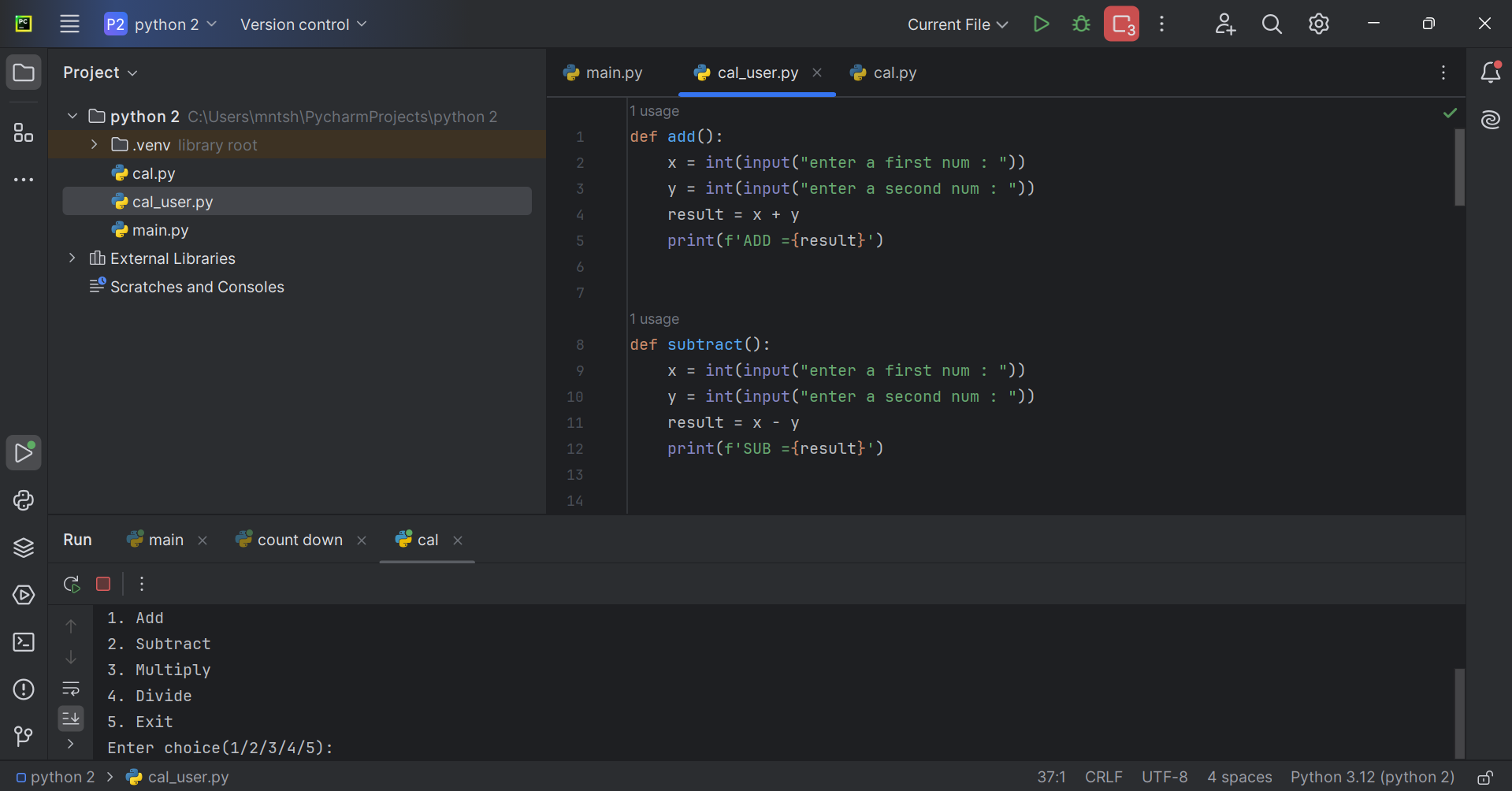Toggle scroll to end in Run console

point(71,718)
